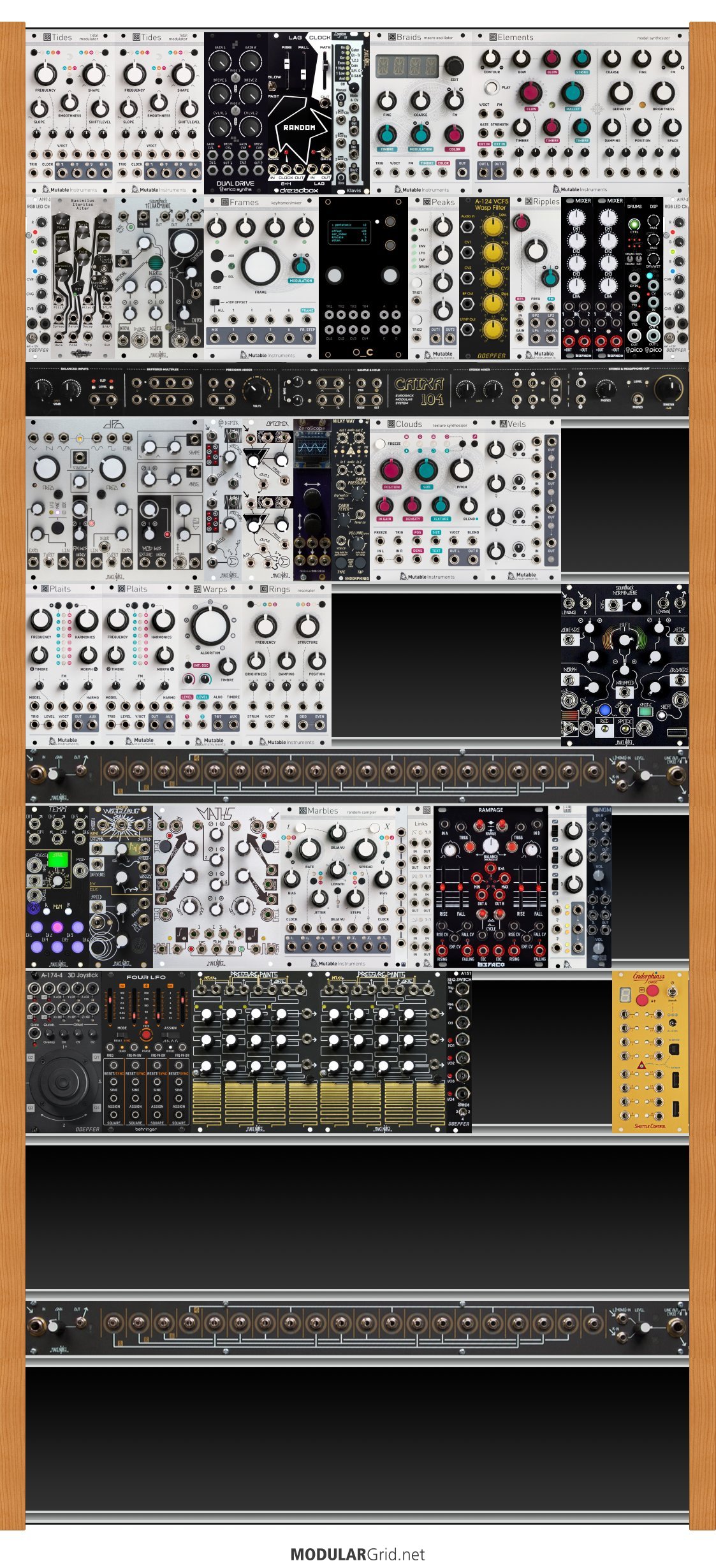716x1568 pixels.
Task: Select the Maths module
Action: 217,887
